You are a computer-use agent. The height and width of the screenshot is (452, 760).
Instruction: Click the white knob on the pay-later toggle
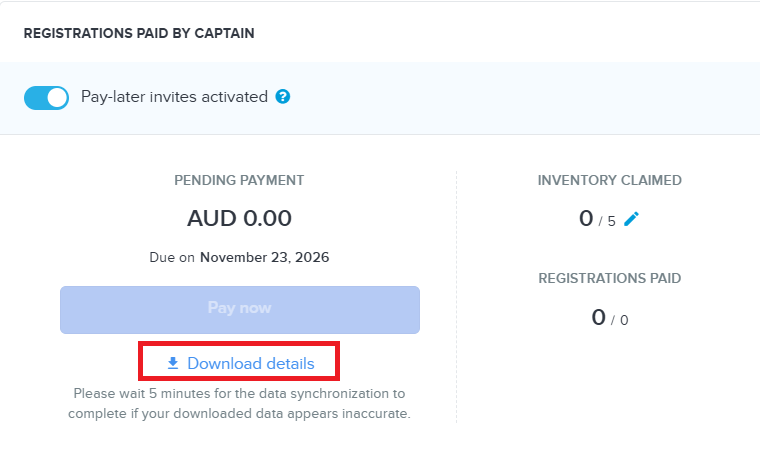coord(57,98)
